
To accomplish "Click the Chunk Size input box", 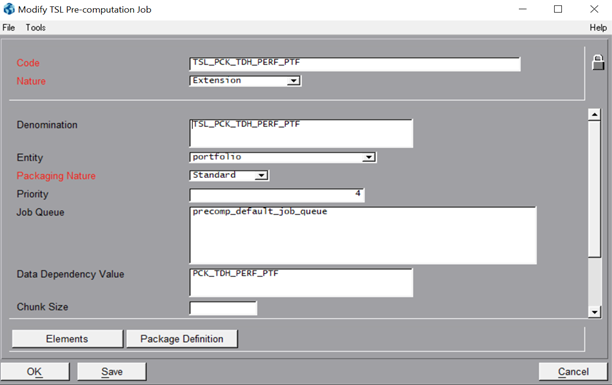I will pos(223,308).
